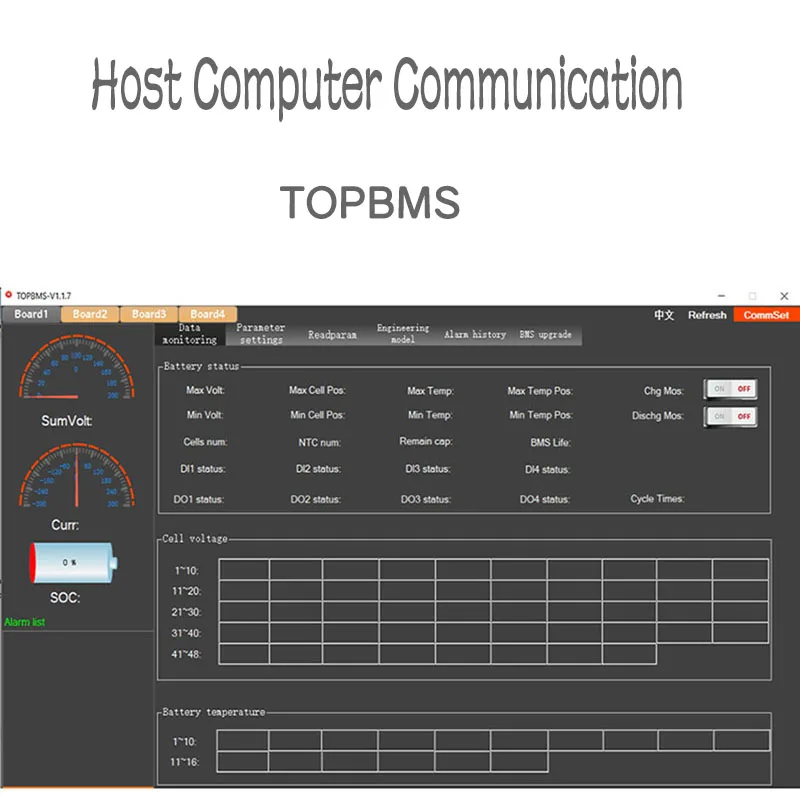Click the NTC num label
800x800 pixels.
(319, 442)
